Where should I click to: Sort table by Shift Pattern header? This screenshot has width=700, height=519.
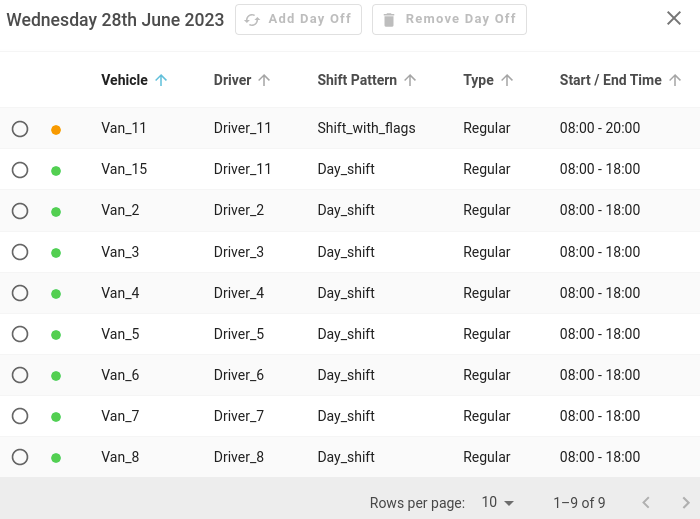coord(357,80)
